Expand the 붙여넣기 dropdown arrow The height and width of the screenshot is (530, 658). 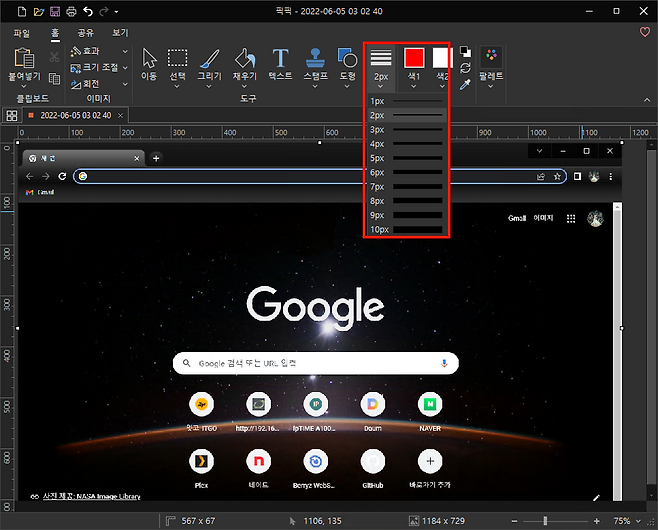pos(24,86)
